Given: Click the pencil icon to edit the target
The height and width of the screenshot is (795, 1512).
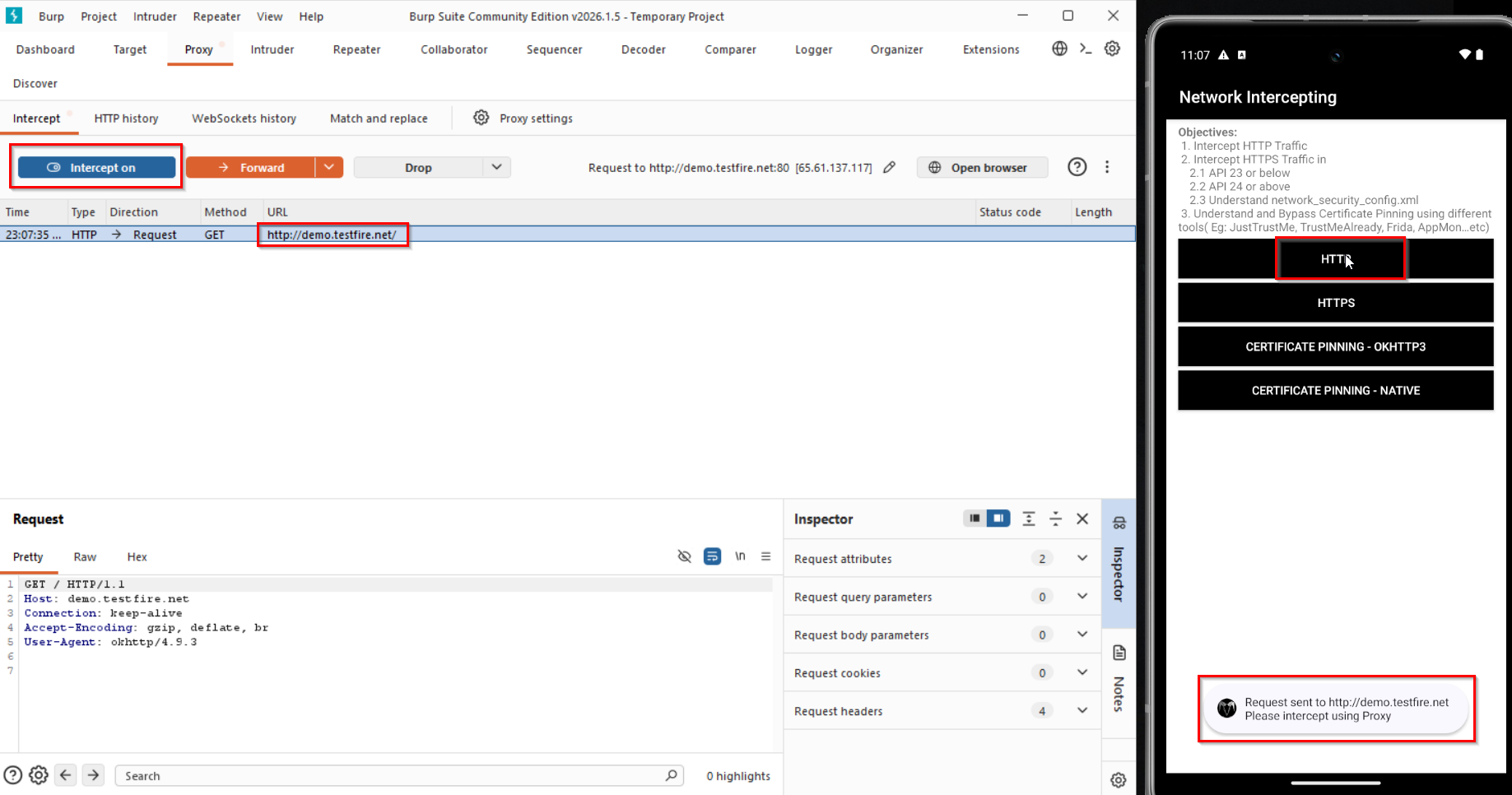Looking at the screenshot, I should pyautogui.click(x=890, y=167).
